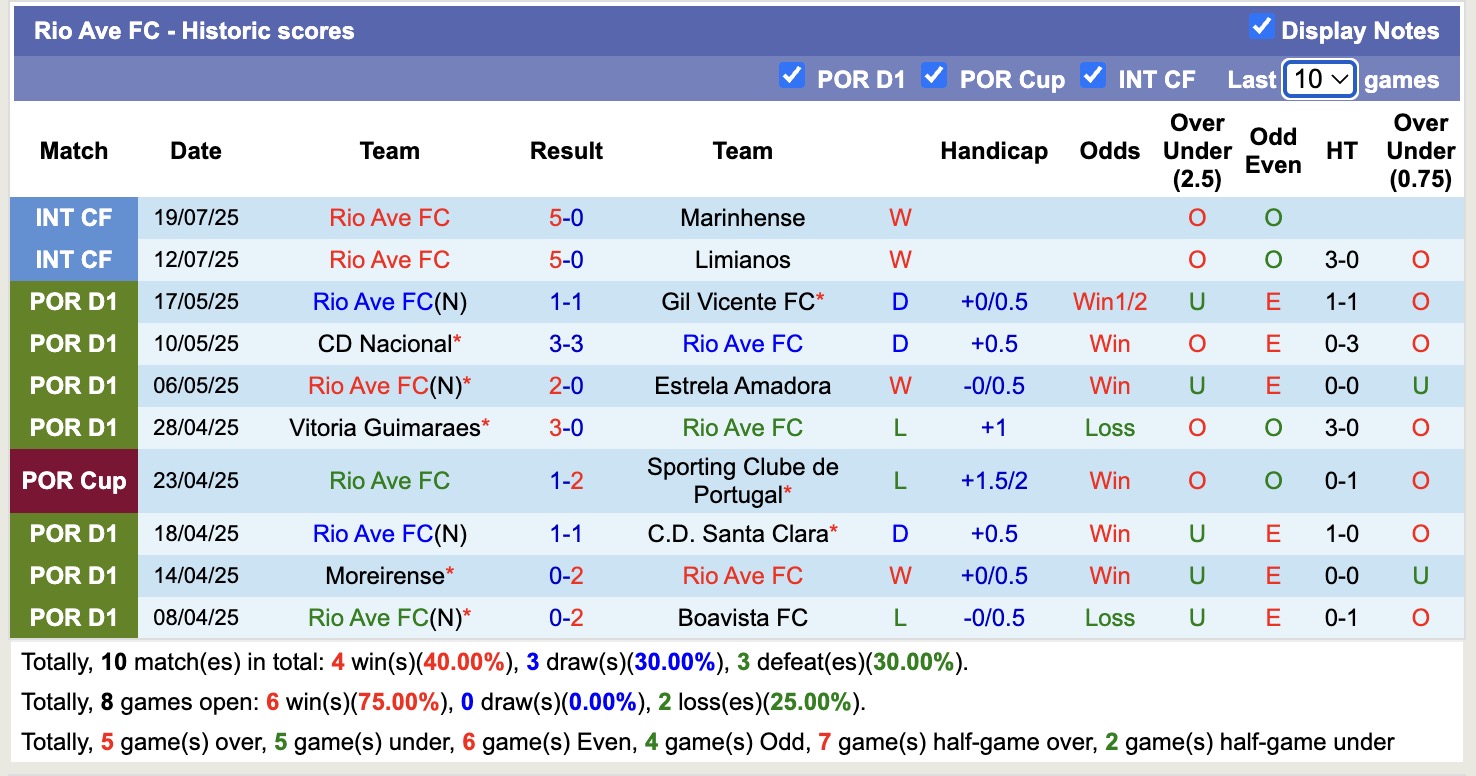This screenshot has height=776, width=1476.
Task: Click the INT CF label for 19/07/25
Action: click(x=74, y=218)
